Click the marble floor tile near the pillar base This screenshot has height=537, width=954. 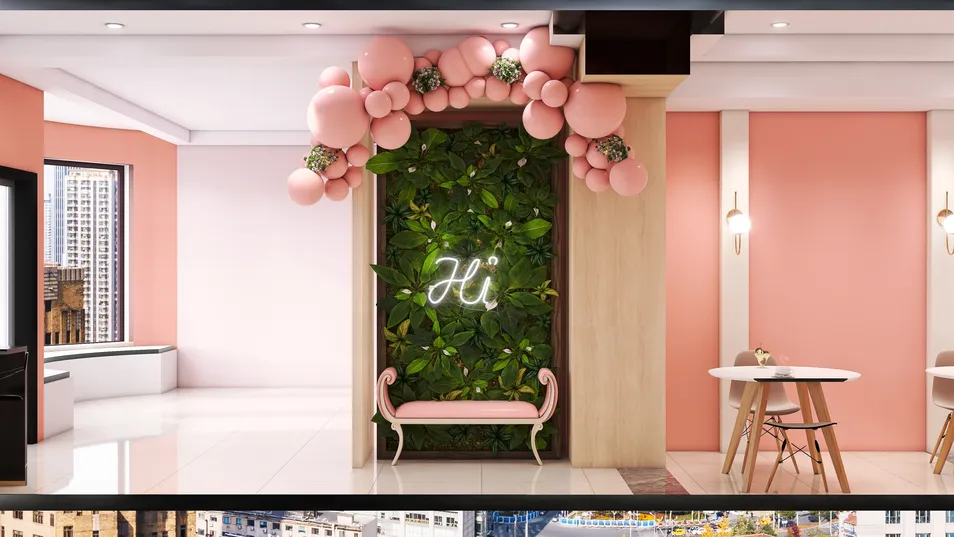[650, 481]
